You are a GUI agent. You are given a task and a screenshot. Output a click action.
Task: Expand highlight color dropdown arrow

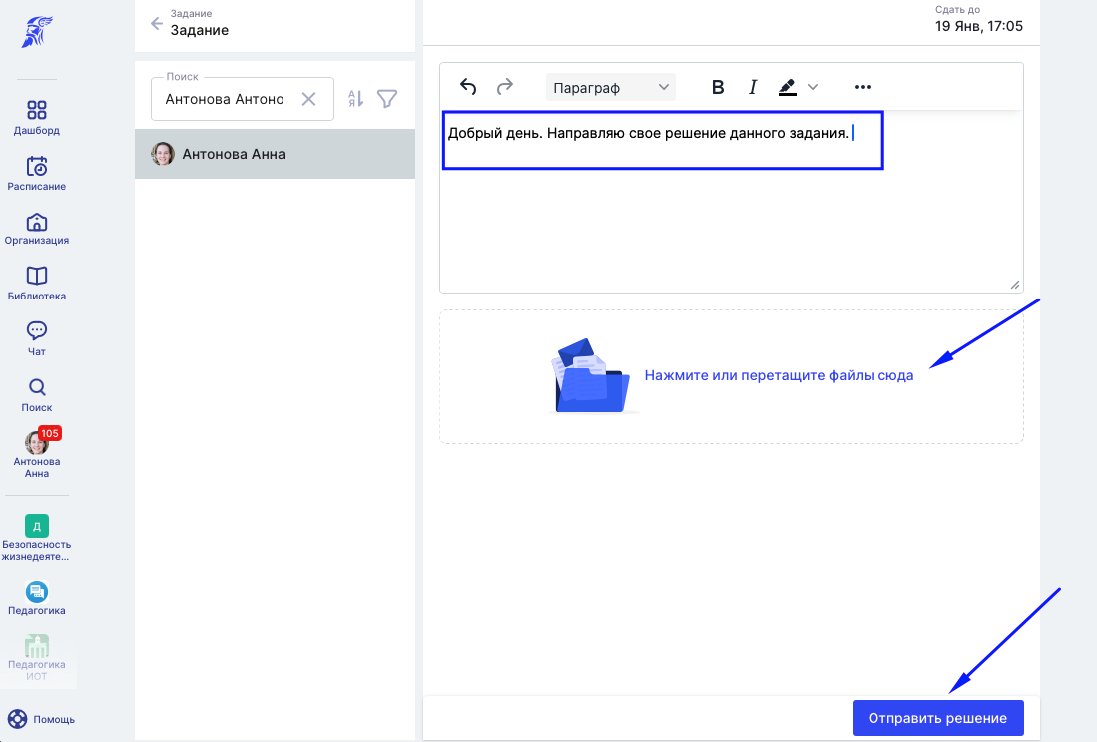coord(812,87)
